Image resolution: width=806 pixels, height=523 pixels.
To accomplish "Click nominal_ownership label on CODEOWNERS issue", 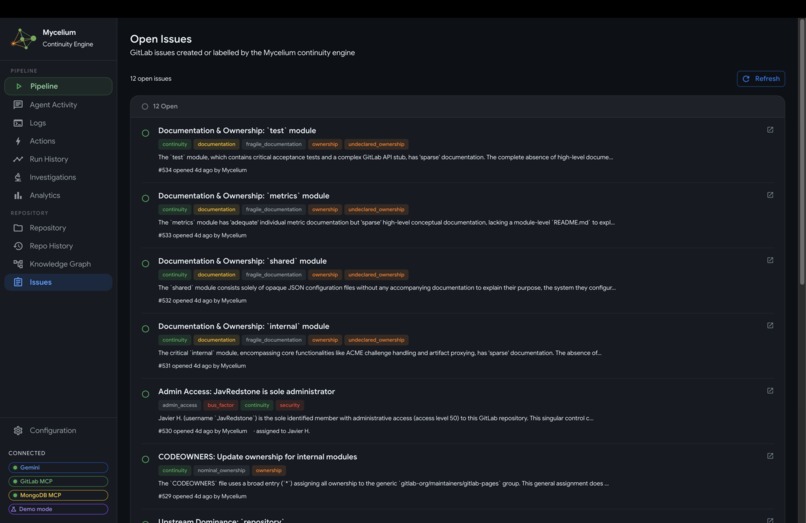I will (221, 471).
